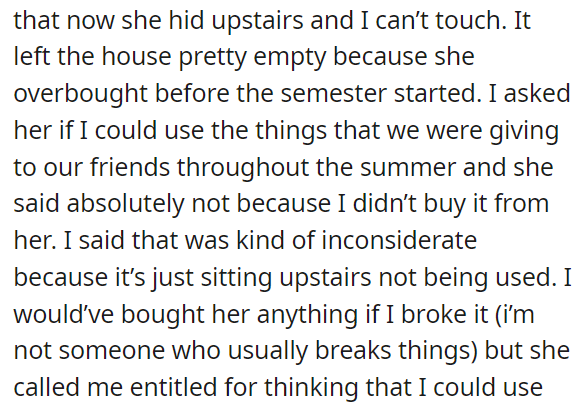Click the word "usually"

click(x=268, y=351)
